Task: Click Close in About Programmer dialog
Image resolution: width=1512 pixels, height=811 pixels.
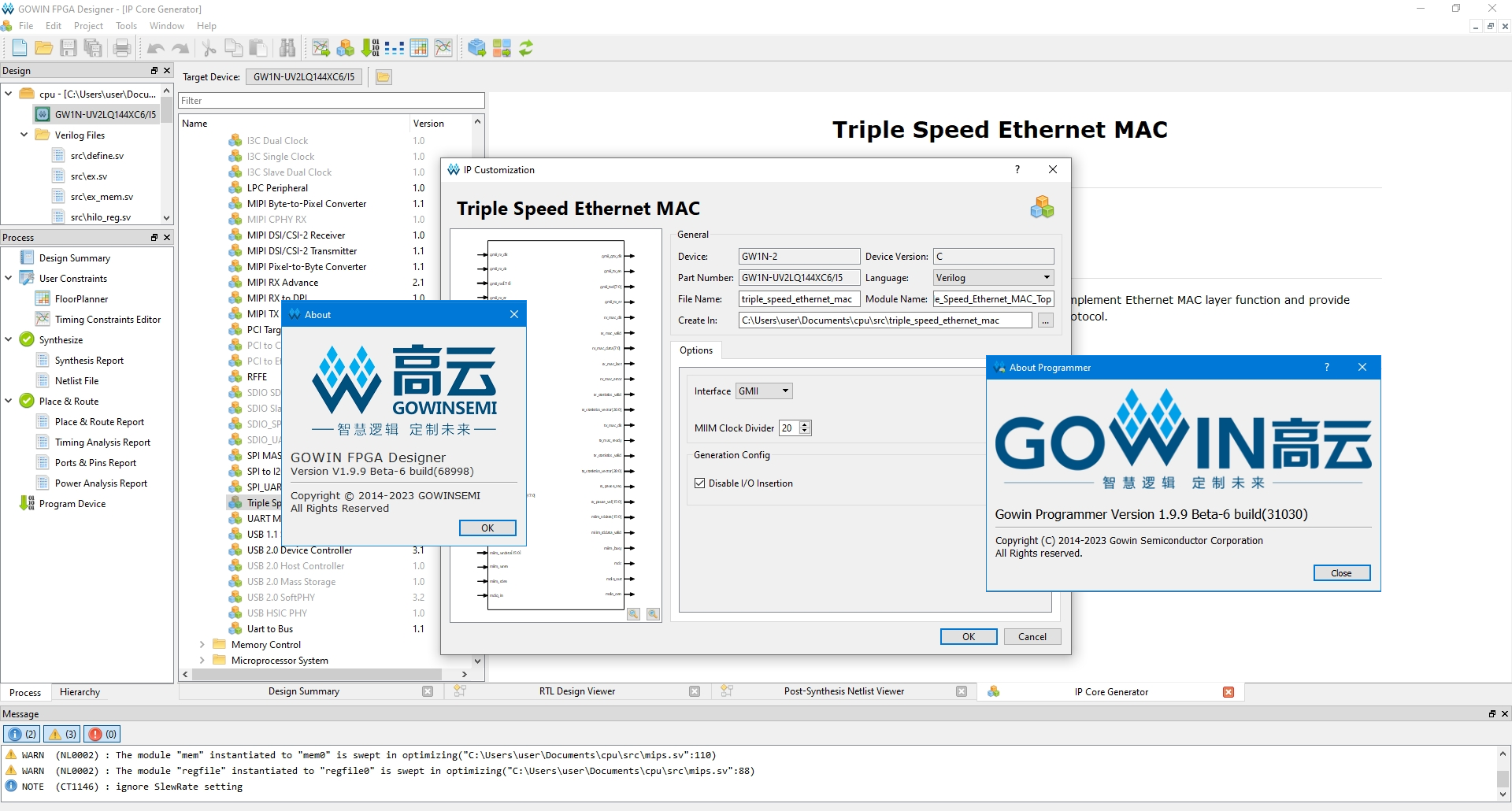Action: click(1342, 573)
